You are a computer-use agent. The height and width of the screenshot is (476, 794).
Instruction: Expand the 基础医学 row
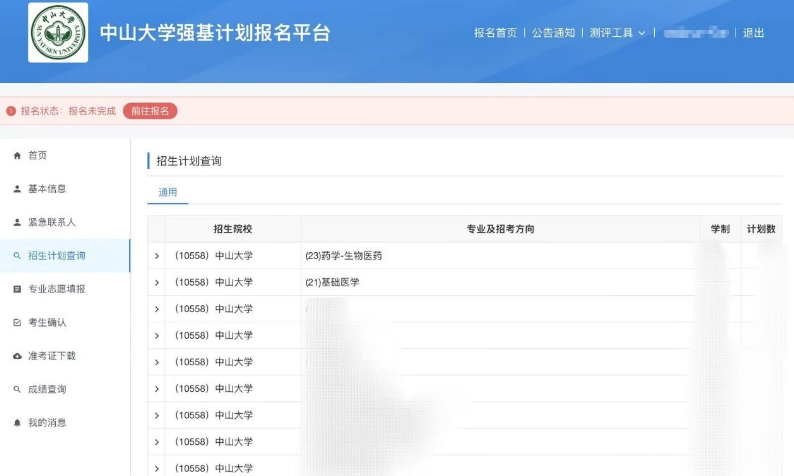[157, 283]
